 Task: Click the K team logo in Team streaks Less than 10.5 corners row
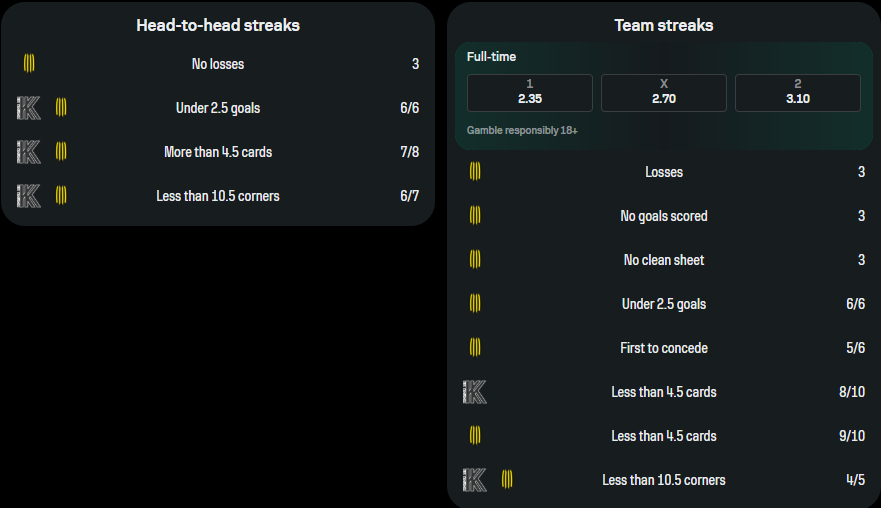pos(475,480)
